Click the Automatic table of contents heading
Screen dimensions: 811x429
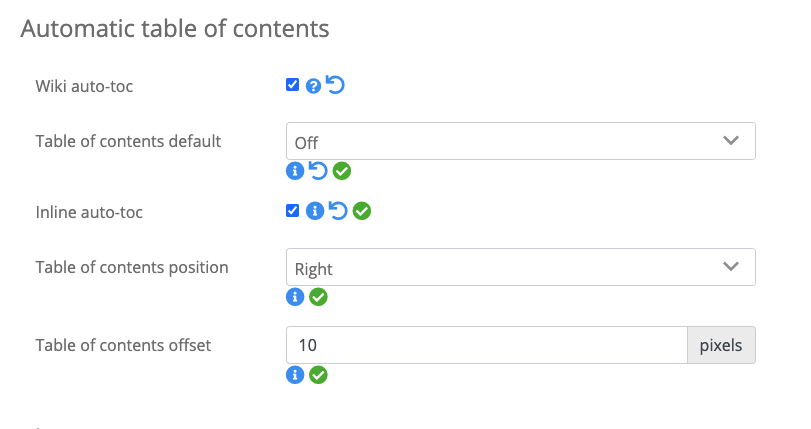click(x=175, y=28)
